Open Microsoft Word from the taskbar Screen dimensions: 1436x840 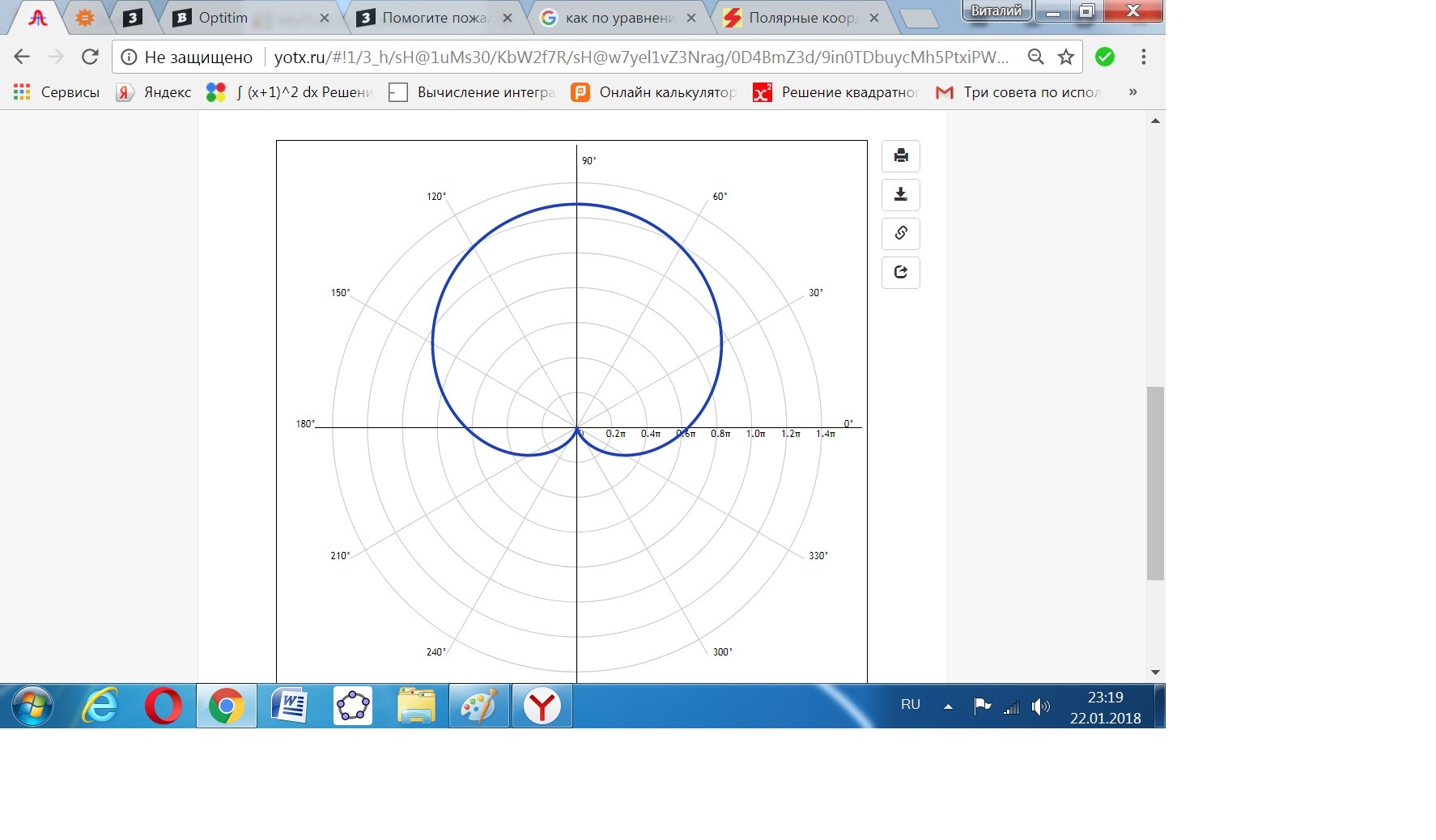pos(289,706)
